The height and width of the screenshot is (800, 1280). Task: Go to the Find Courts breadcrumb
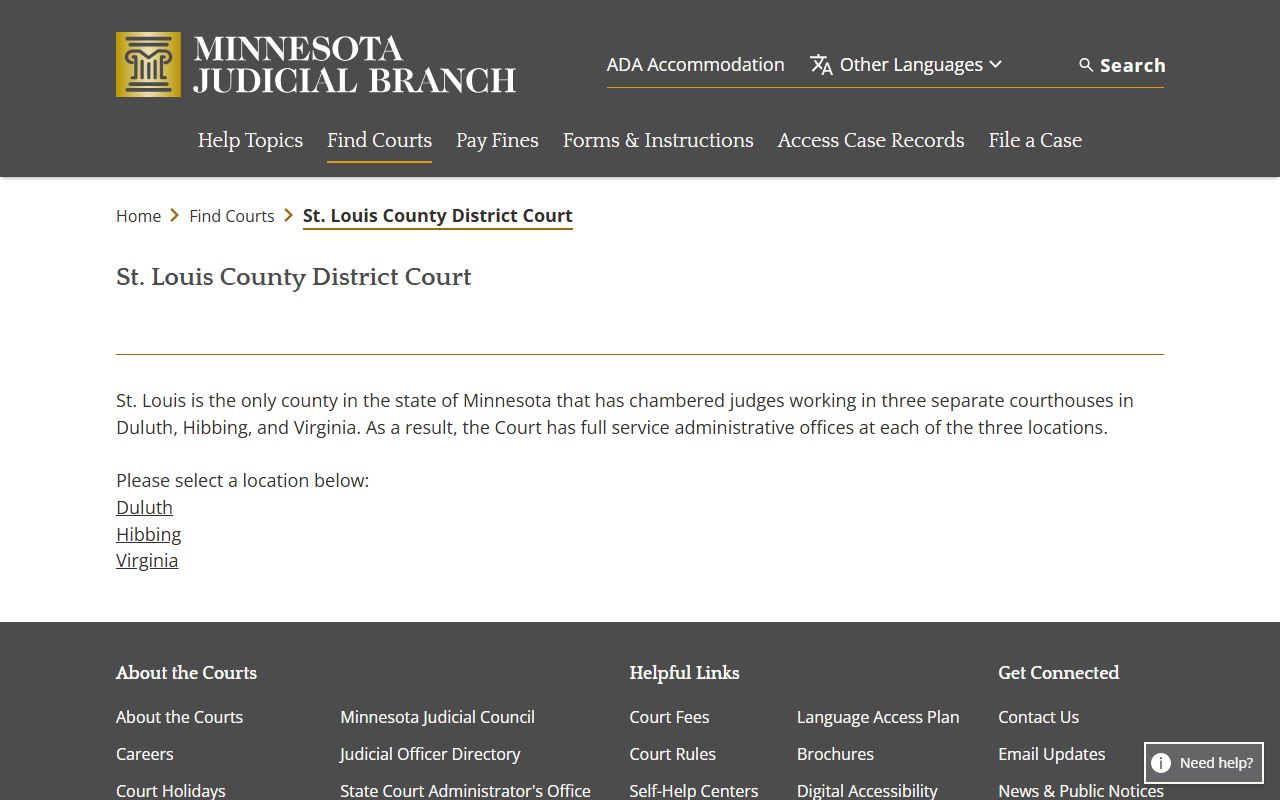(232, 216)
